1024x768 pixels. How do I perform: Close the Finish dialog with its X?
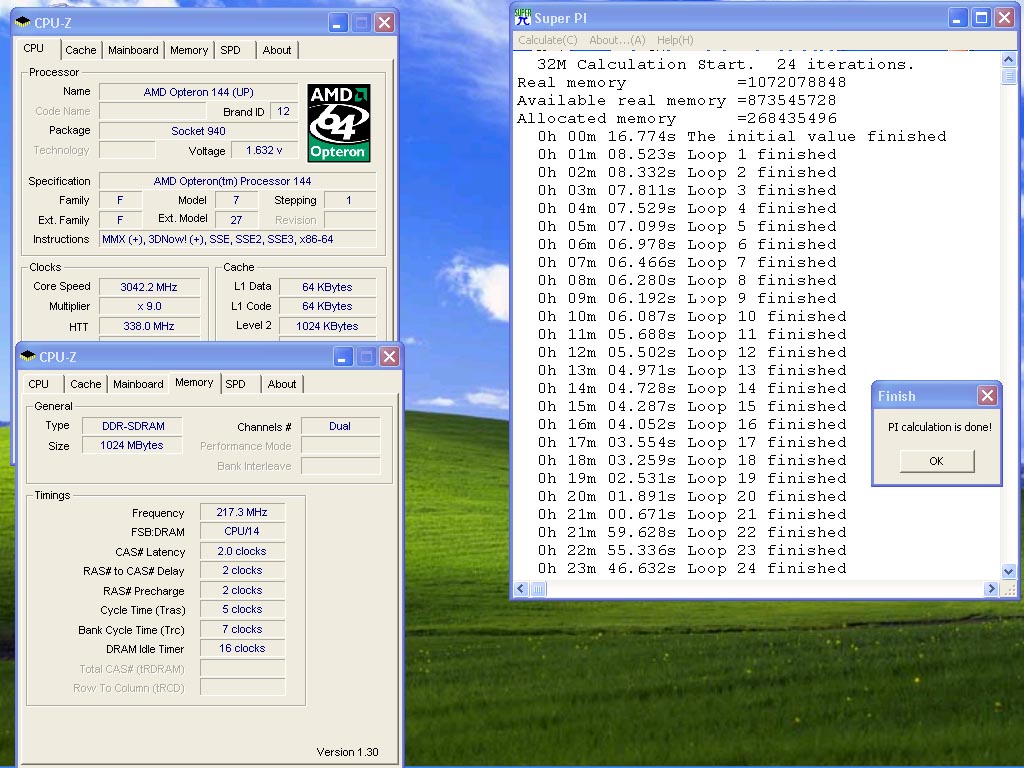[987, 396]
